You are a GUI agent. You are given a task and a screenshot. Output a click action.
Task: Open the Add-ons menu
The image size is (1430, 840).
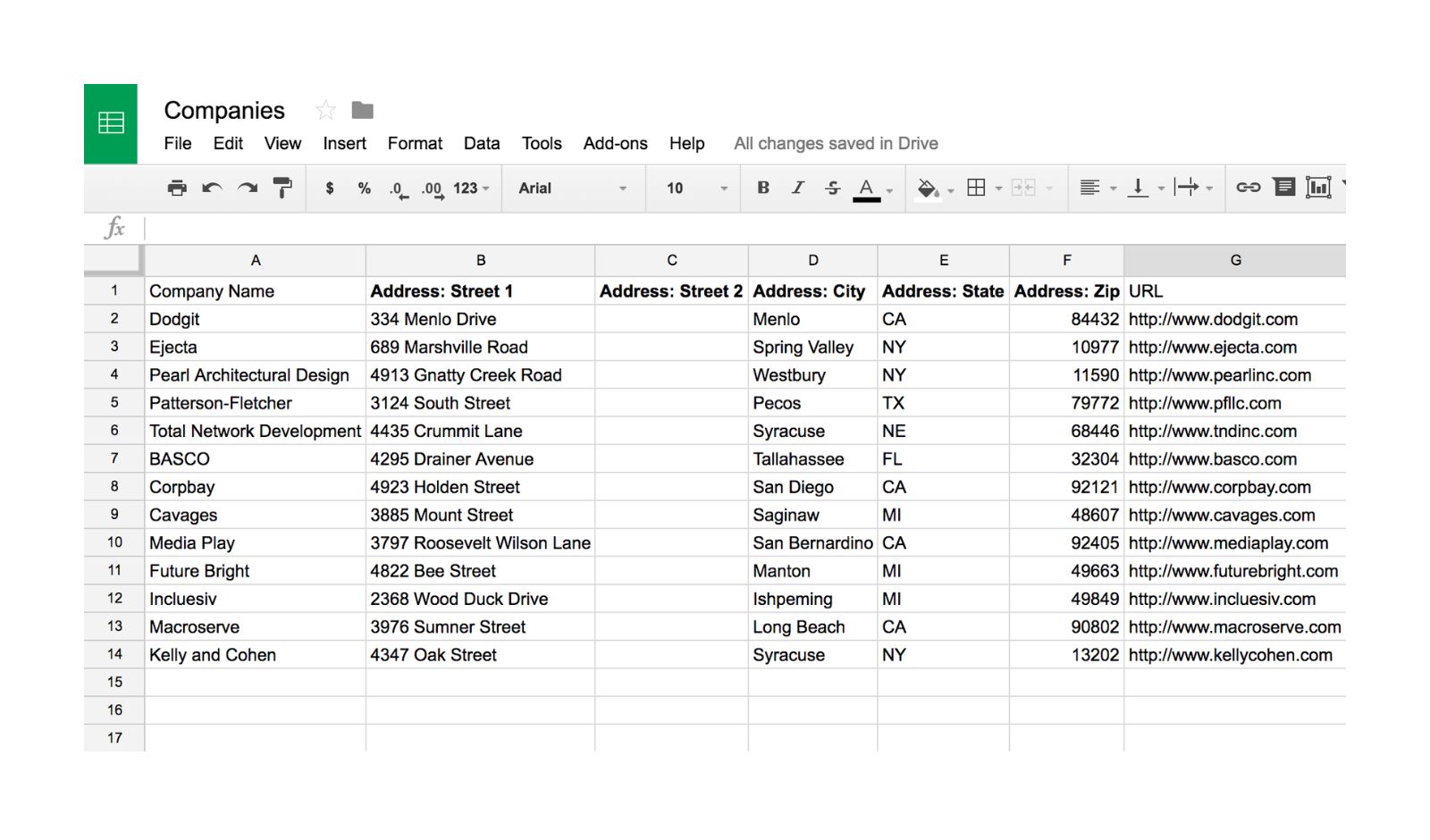(x=615, y=143)
